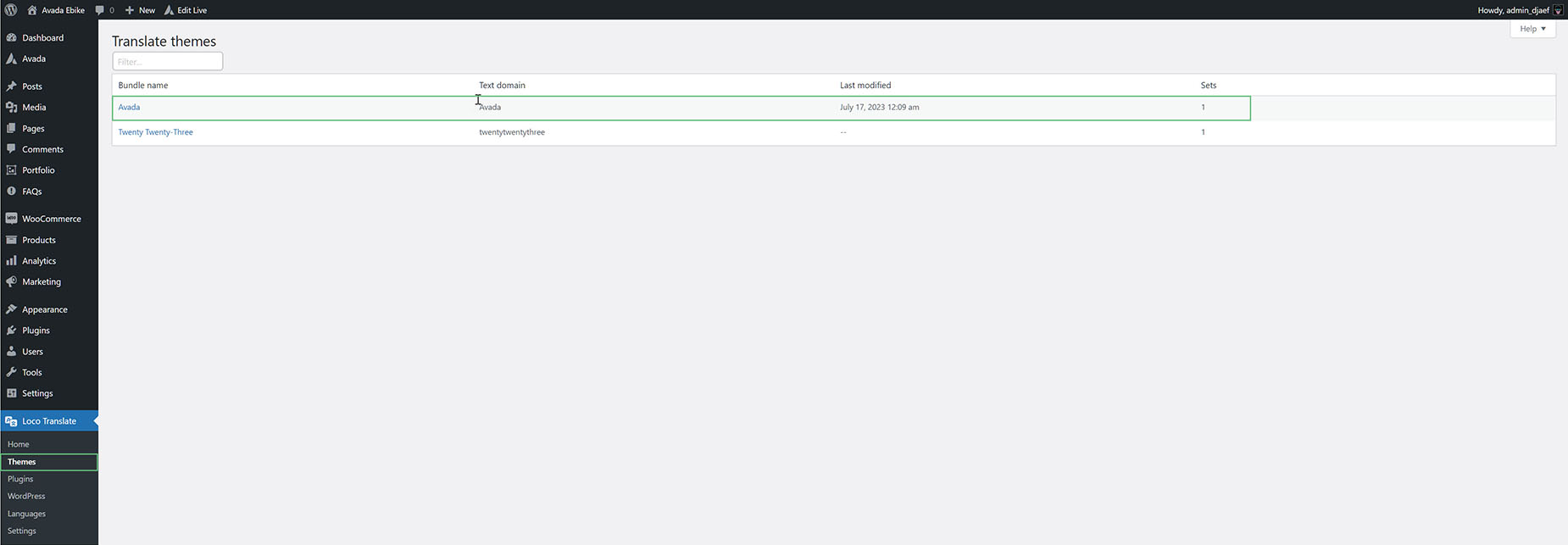Click the sidebar Comments bubble icon
This screenshot has width=1568, height=545.
11,149
